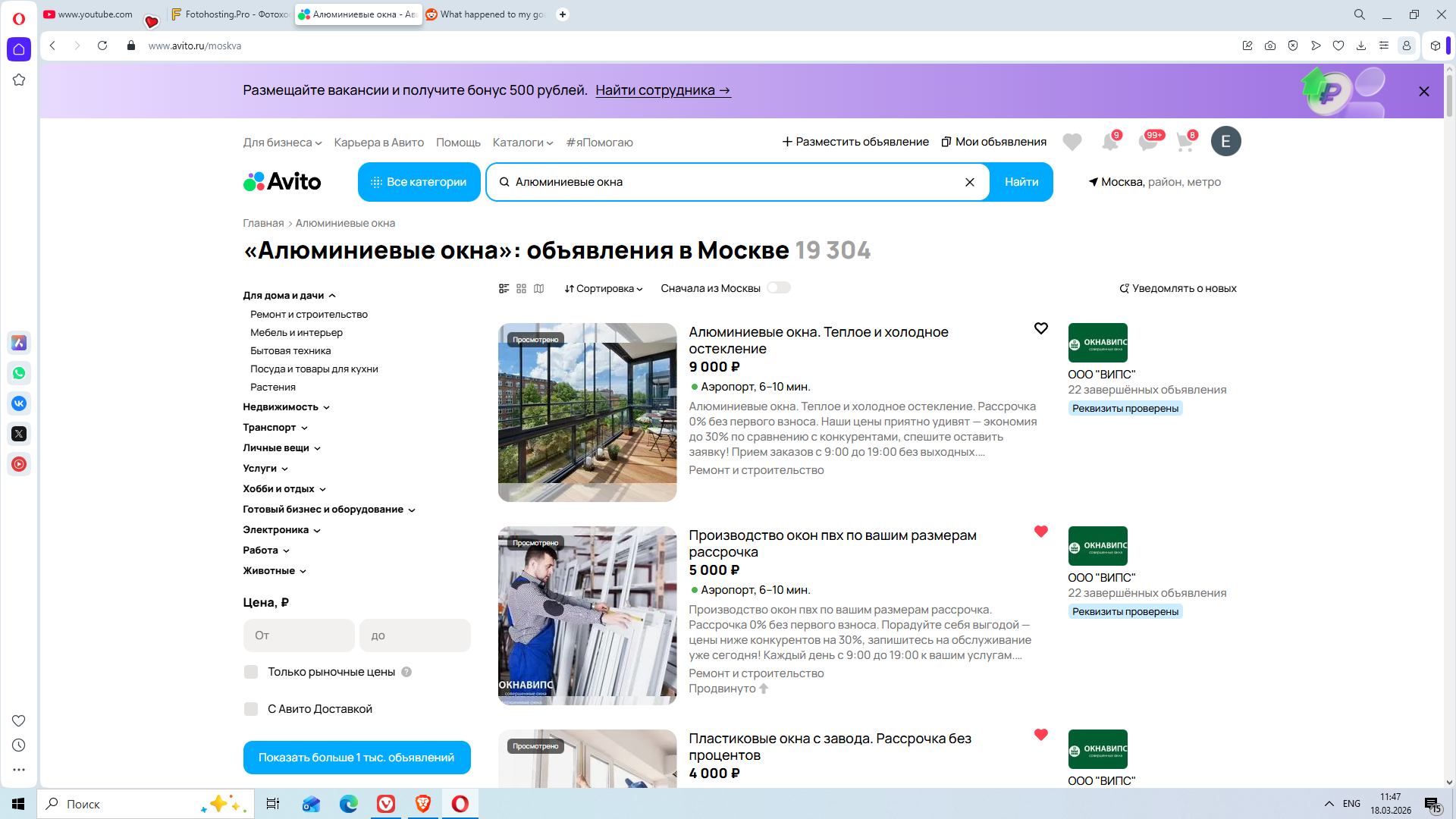Expand the Недвижимость category
Screen dimensions: 1456x819
286,407
